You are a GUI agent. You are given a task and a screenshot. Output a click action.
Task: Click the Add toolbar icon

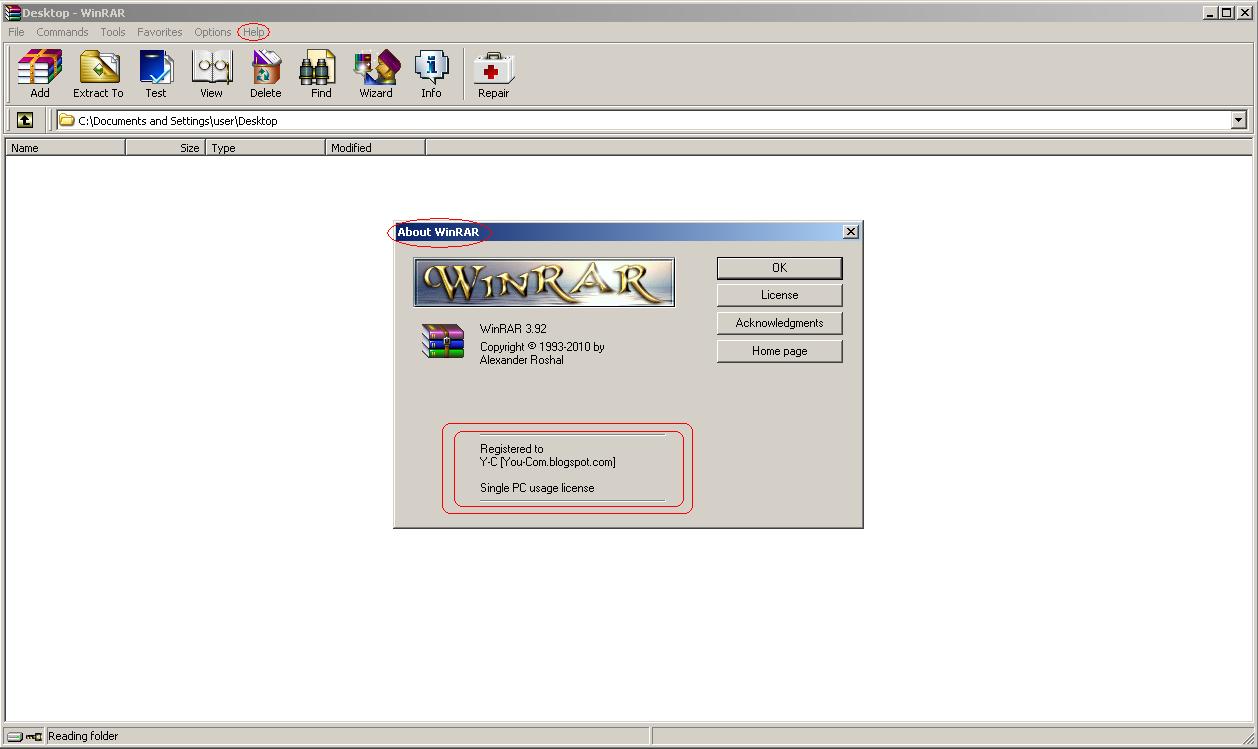40,74
